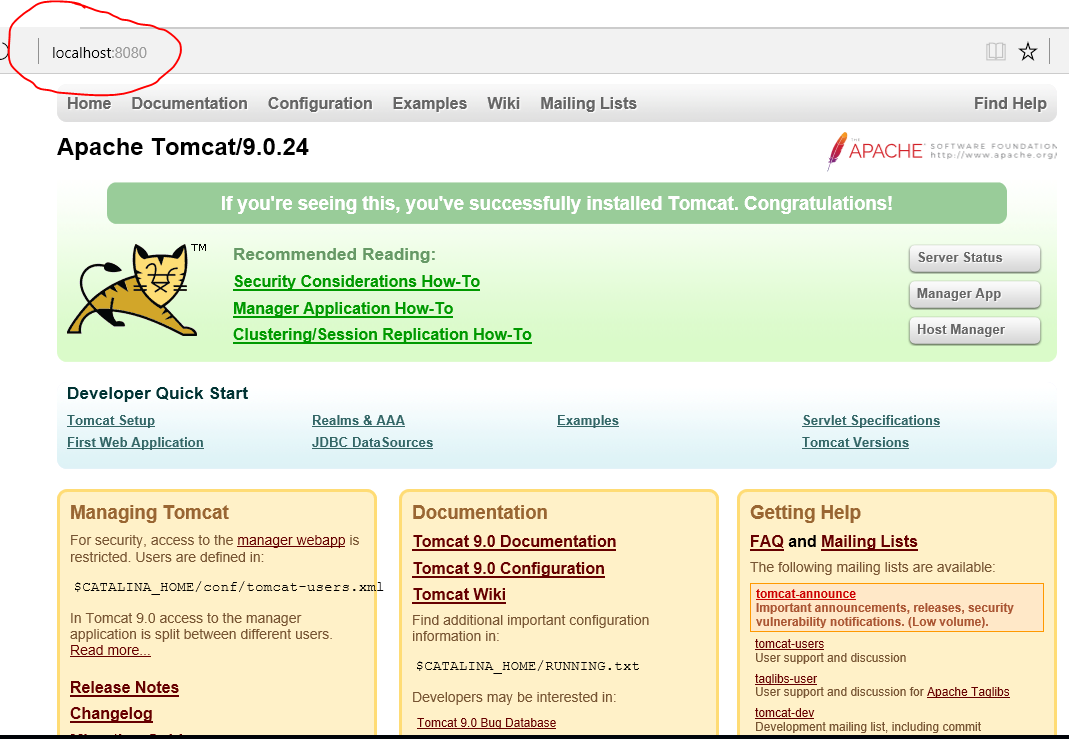Image resolution: width=1069 pixels, height=739 pixels.
Task: Click the favorites star icon
Action: (x=1027, y=52)
